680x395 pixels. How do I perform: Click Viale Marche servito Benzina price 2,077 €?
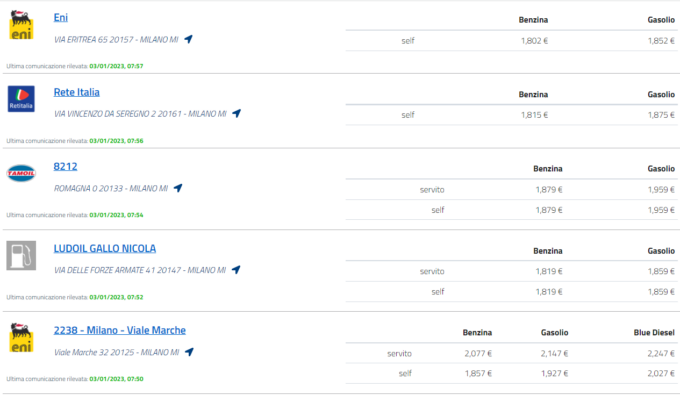[x=478, y=353]
